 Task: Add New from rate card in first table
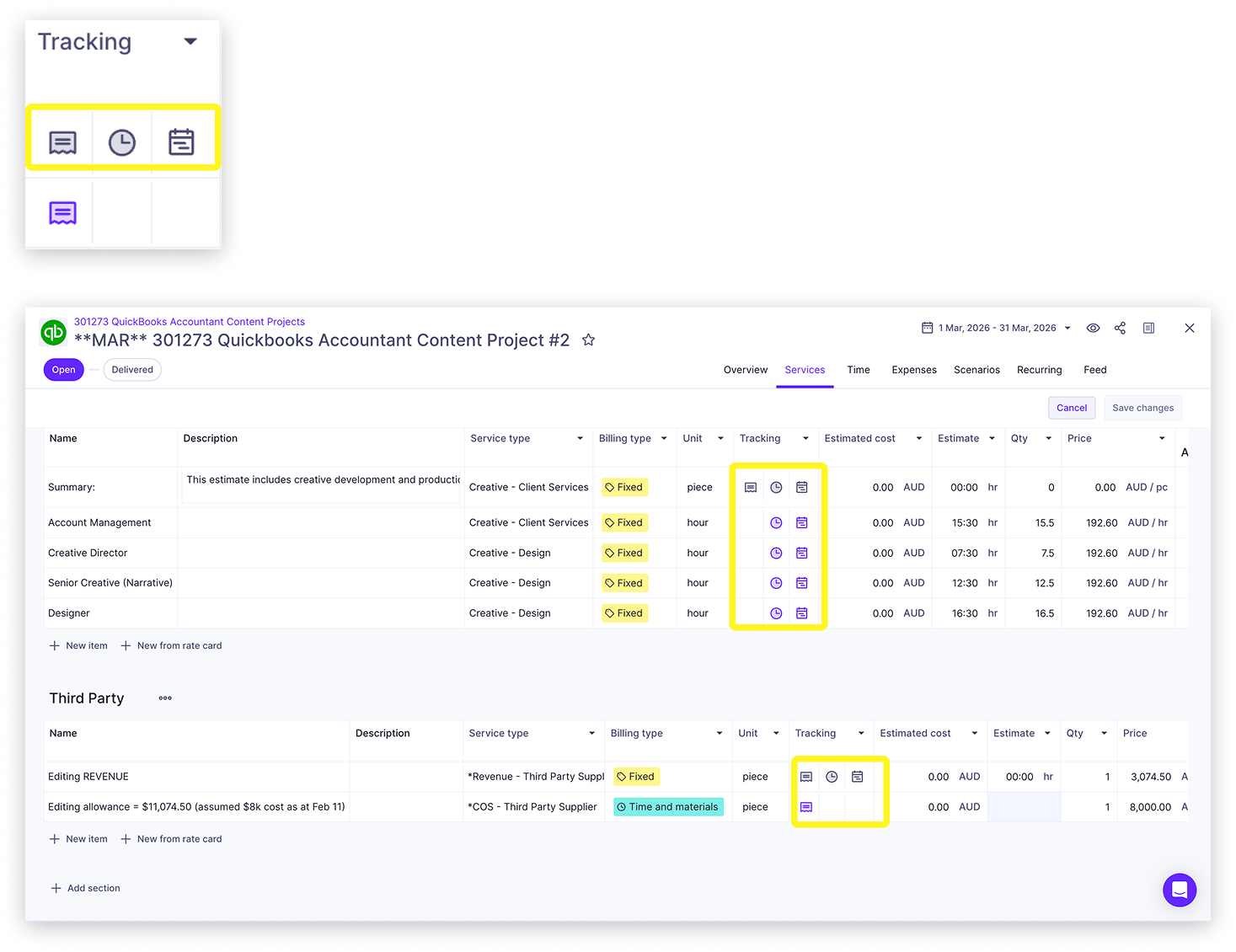(171, 646)
